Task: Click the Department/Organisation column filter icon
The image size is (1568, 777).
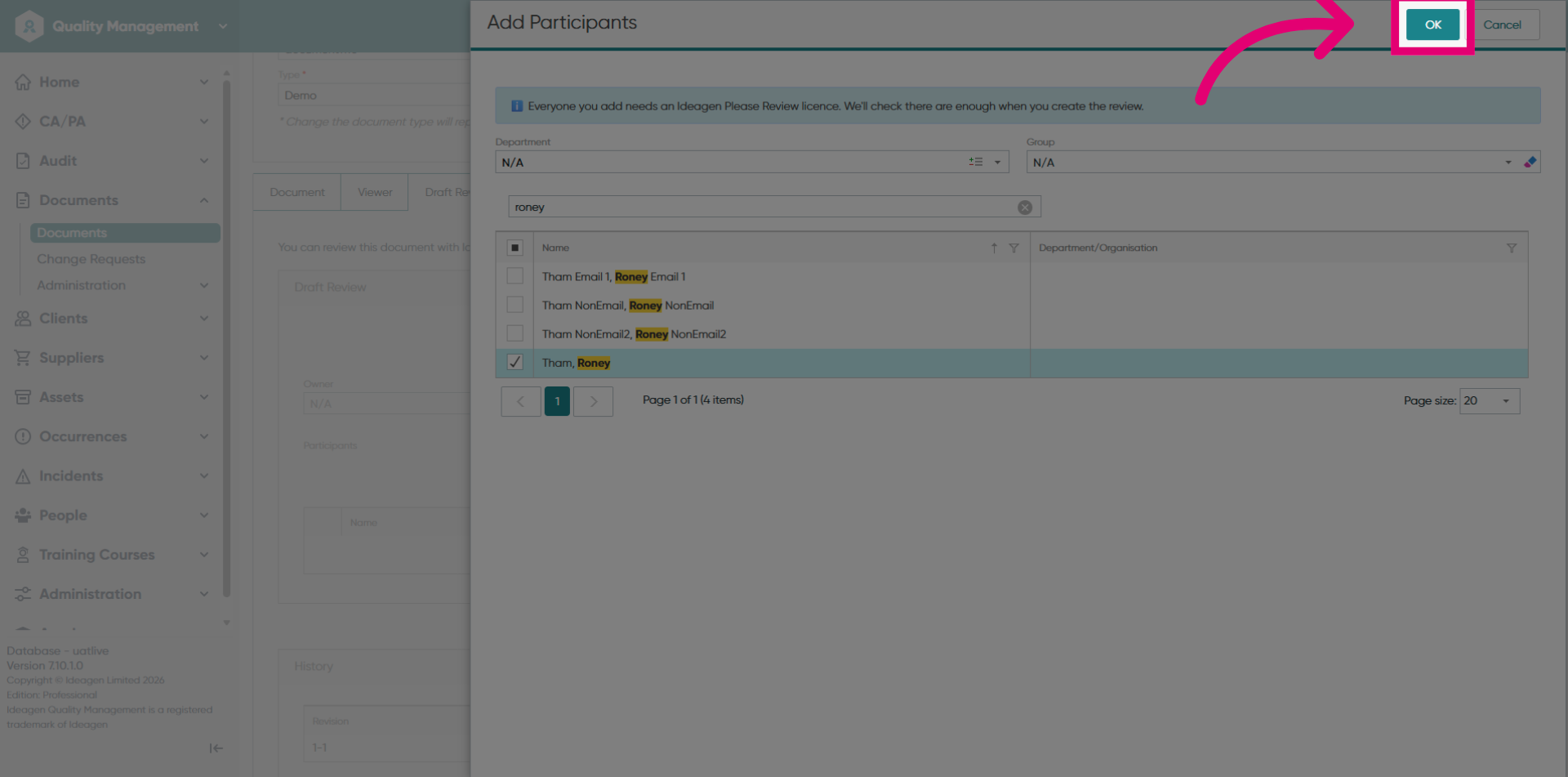Action: (x=1511, y=248)
